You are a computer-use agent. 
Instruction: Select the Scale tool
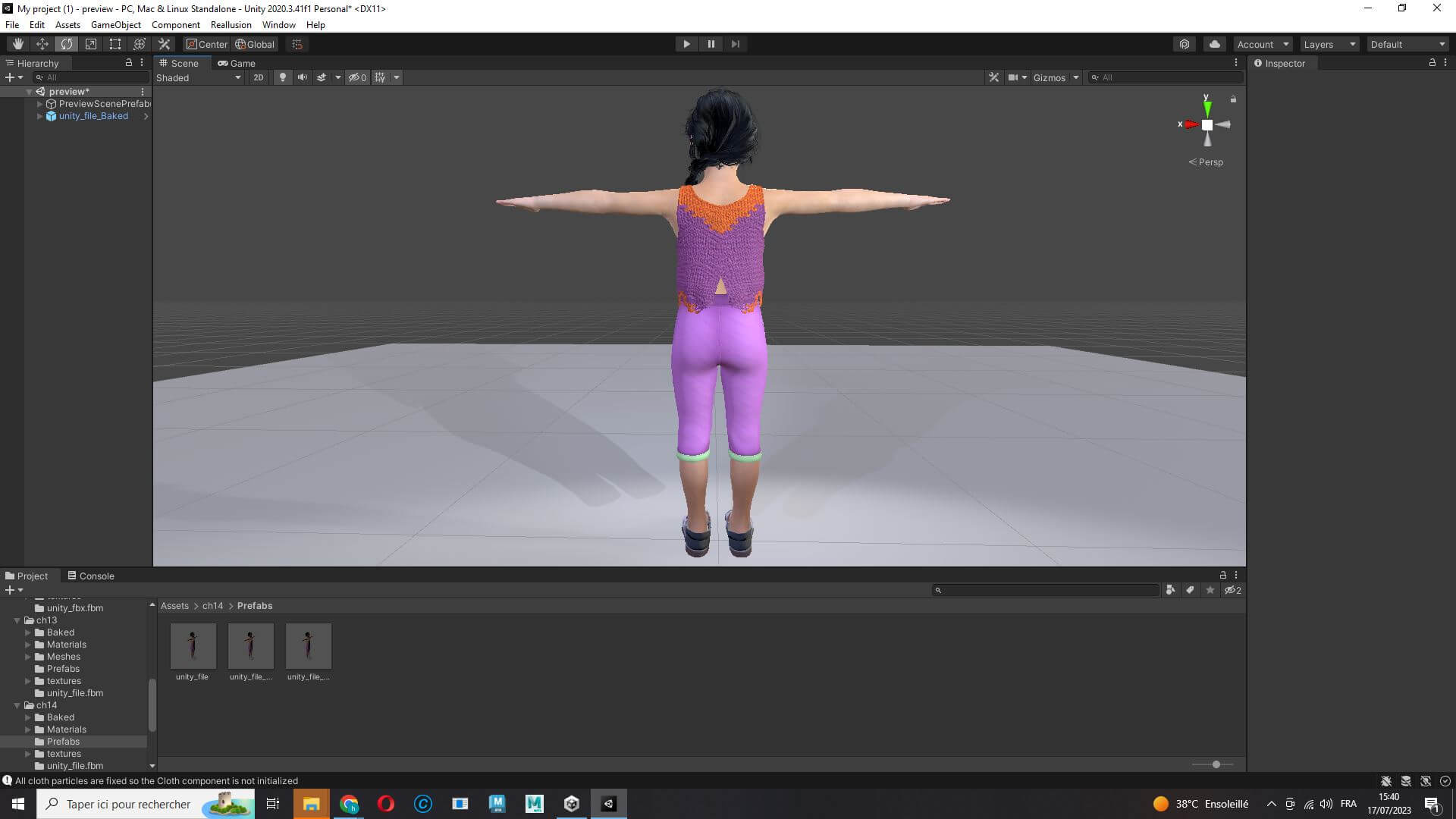(91, 44)
